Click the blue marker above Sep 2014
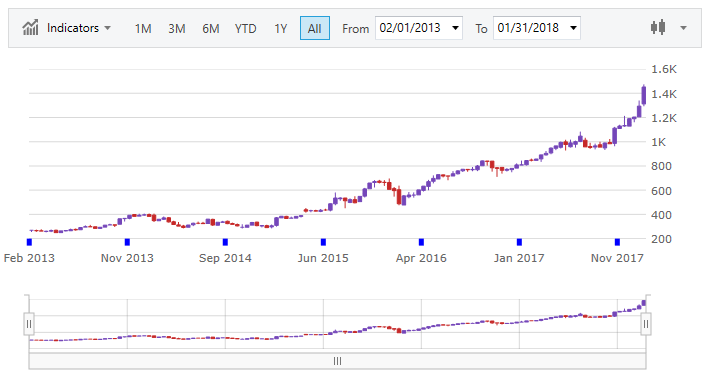The image size is (707, 379). point(225,242)
